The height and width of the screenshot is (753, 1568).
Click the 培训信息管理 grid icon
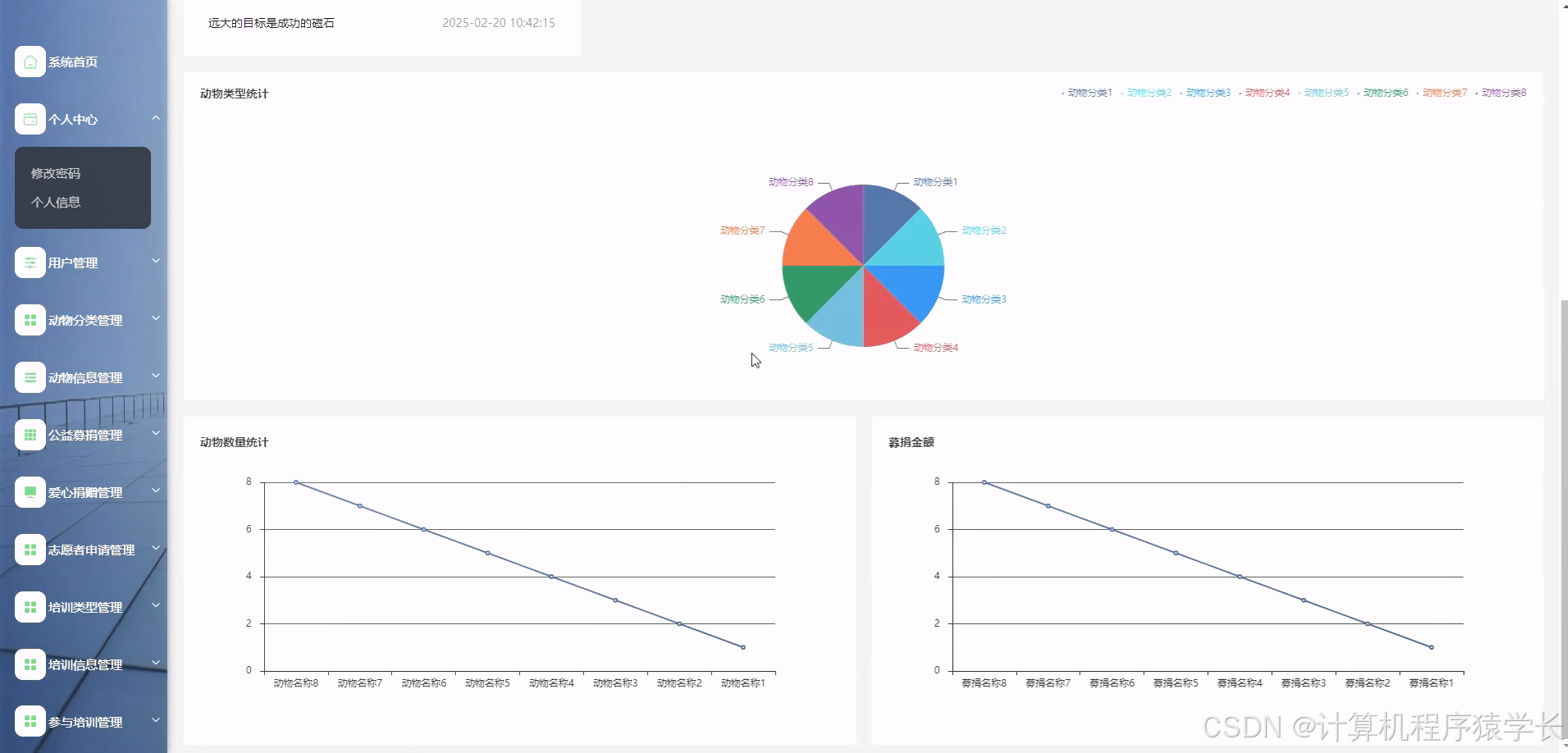(30, 664)
